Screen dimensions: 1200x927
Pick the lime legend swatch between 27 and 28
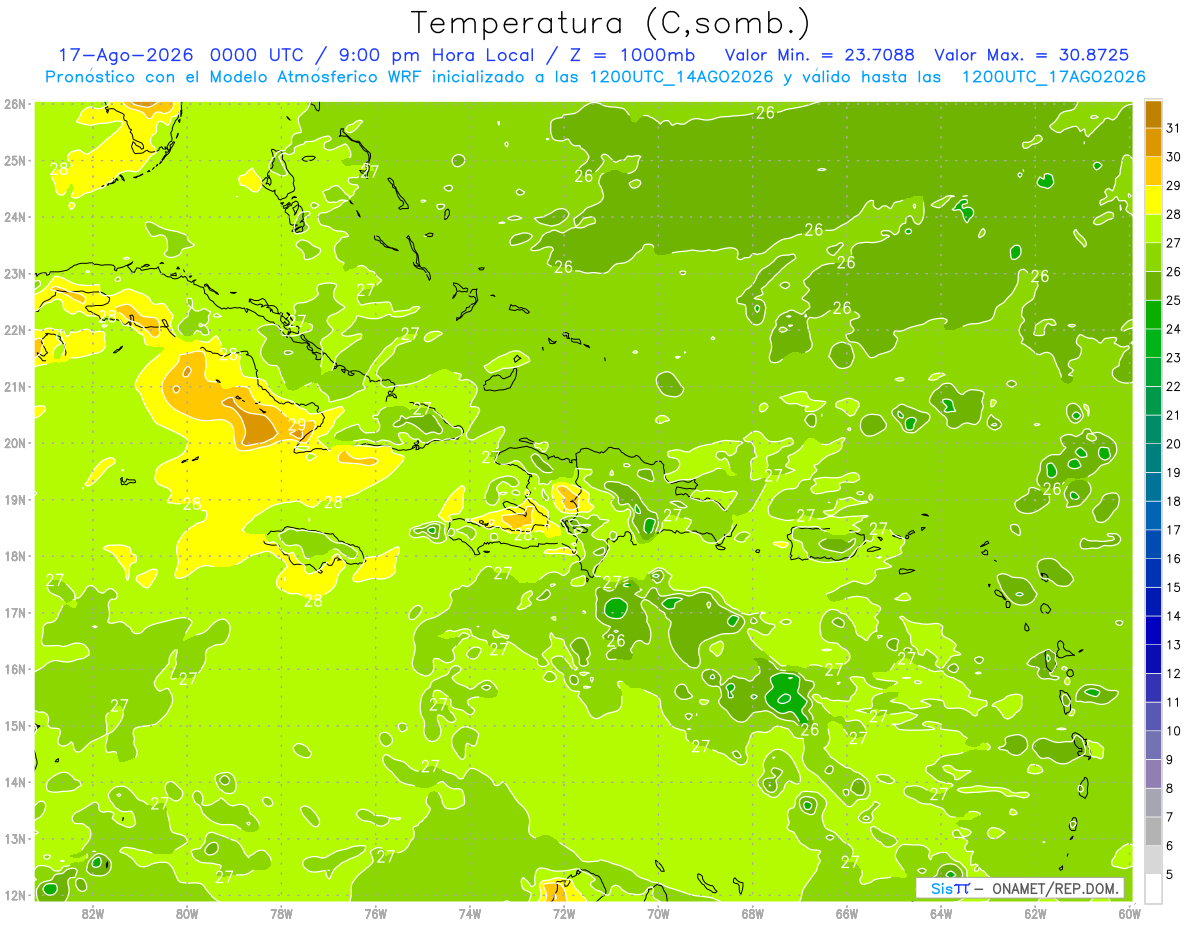[1153, 228]
